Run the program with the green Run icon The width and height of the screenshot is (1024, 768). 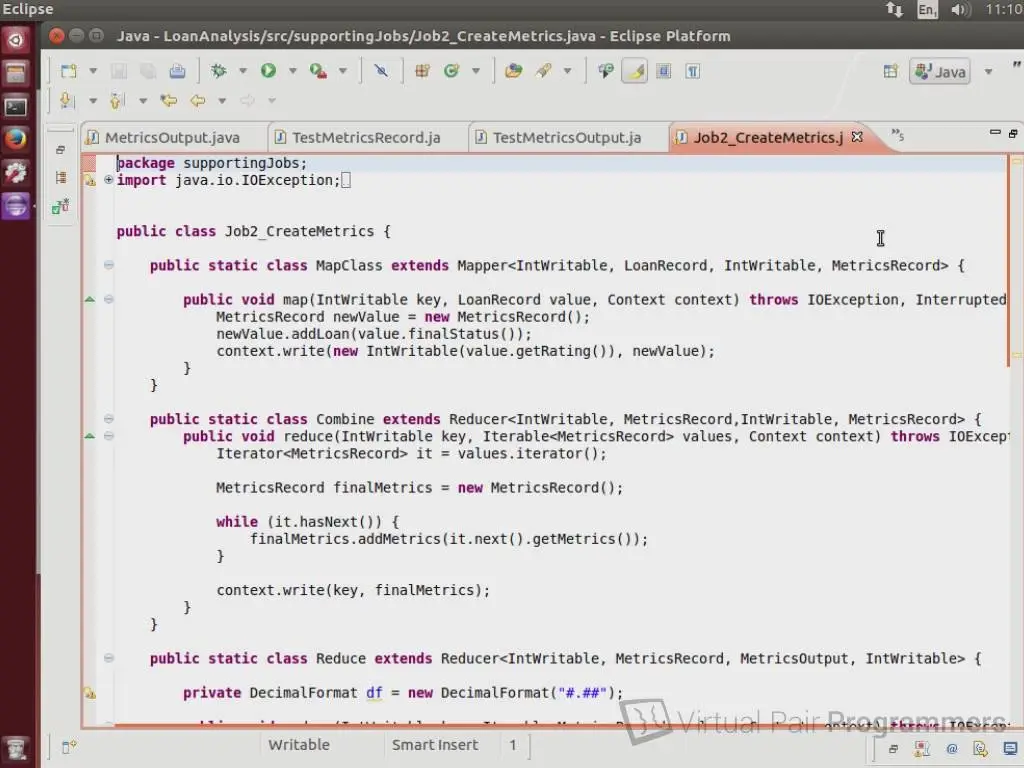[x=268, y=71]
